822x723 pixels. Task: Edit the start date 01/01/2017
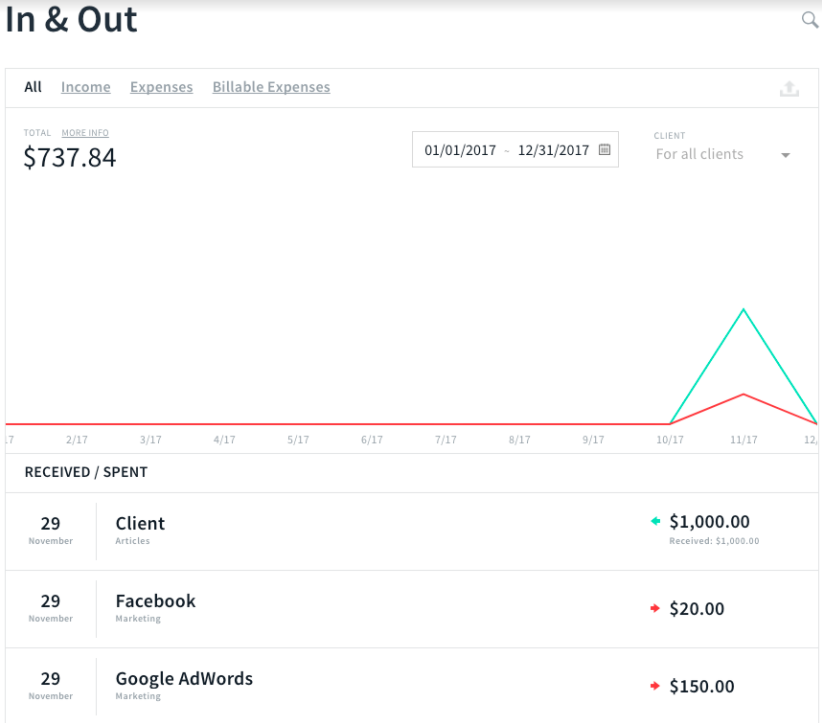(x=460, y=150)
